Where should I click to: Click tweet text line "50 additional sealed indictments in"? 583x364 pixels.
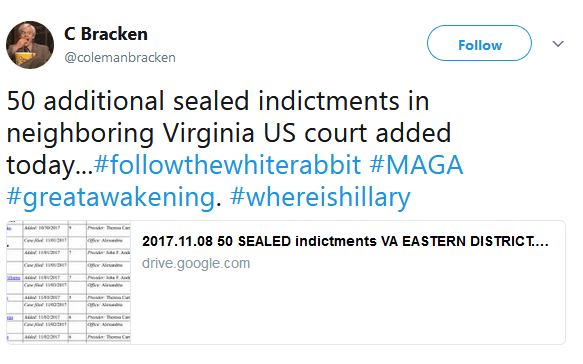[x=218, y=101]
